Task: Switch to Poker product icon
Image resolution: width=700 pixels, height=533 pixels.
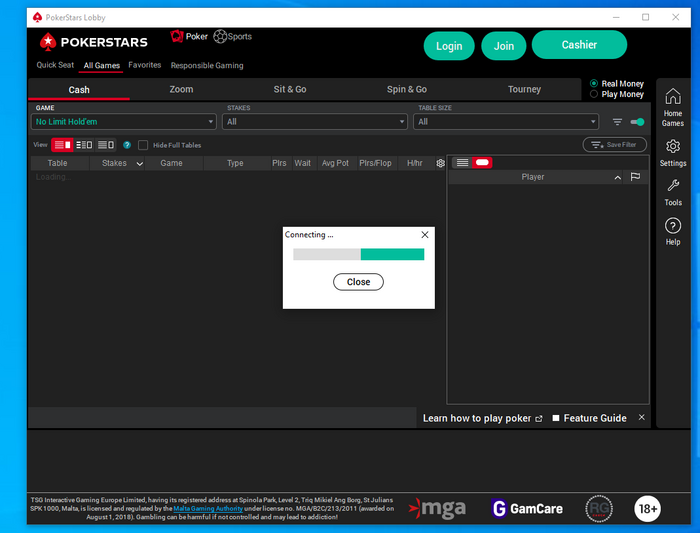Action: (x=189, y=36)
